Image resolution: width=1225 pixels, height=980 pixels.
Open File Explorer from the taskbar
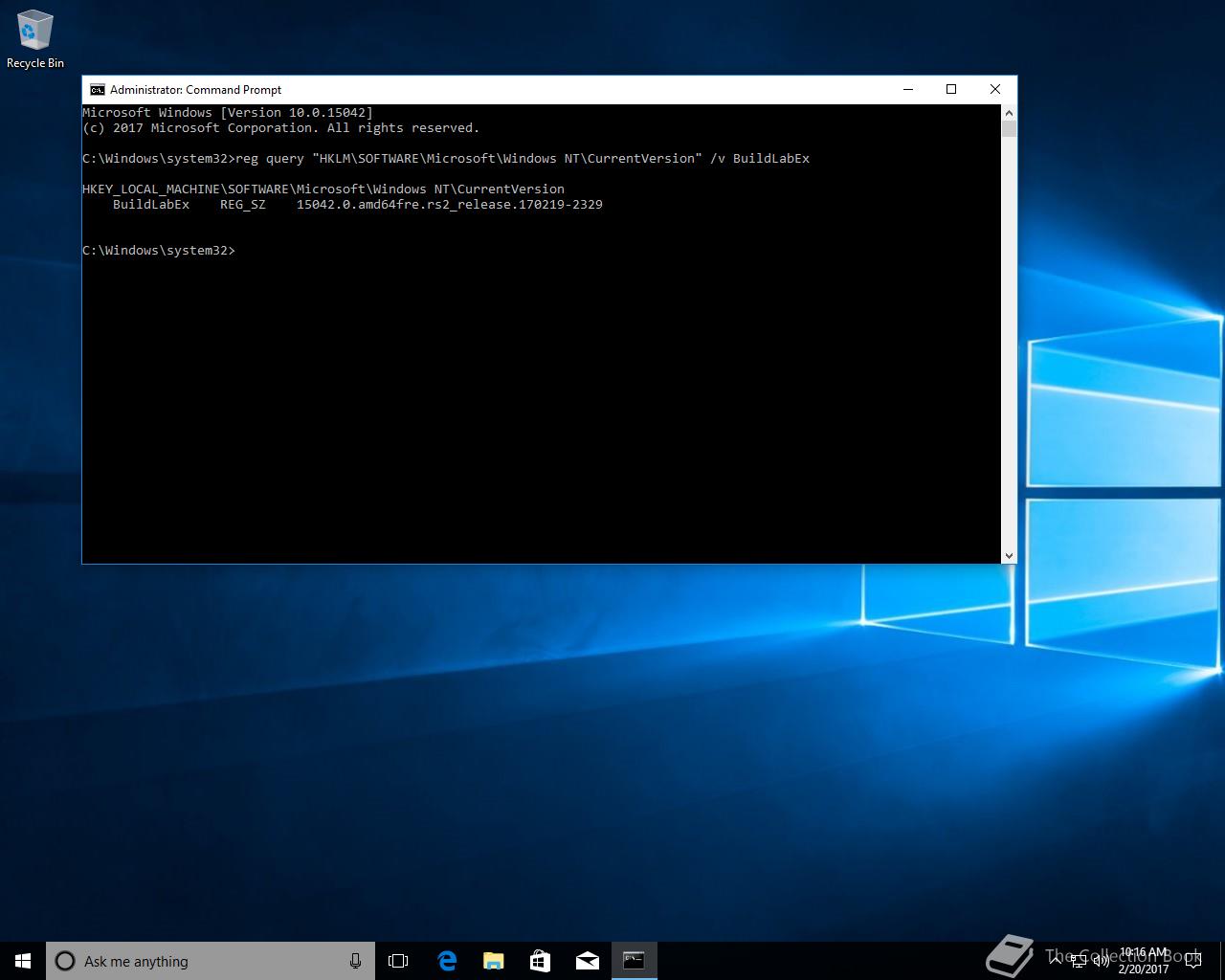(x=493, y=961)
